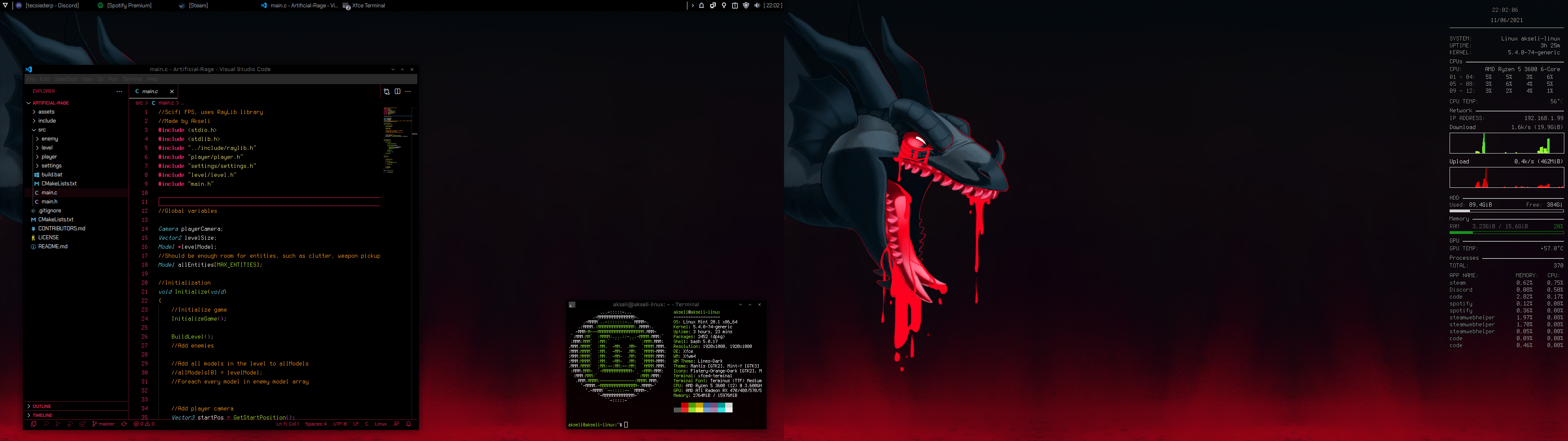
Task: Click the network connection tray icon
Action: pyautogui.click(x=713, y=5)
